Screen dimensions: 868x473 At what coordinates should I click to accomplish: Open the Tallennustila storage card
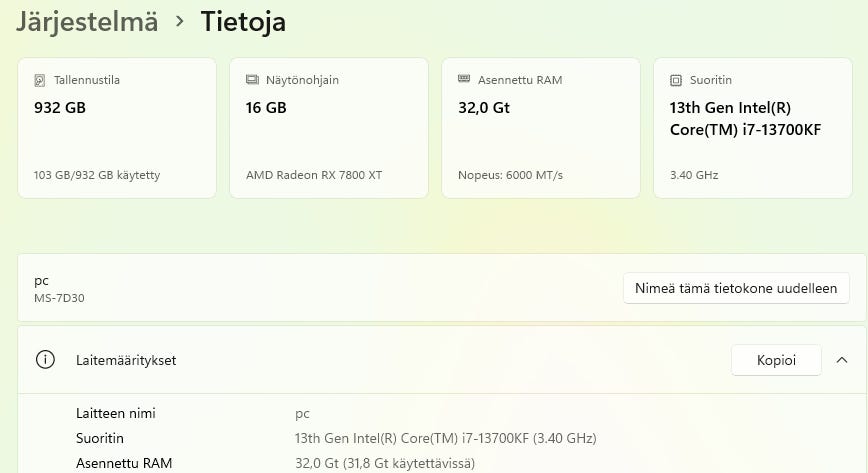[117, 128]
